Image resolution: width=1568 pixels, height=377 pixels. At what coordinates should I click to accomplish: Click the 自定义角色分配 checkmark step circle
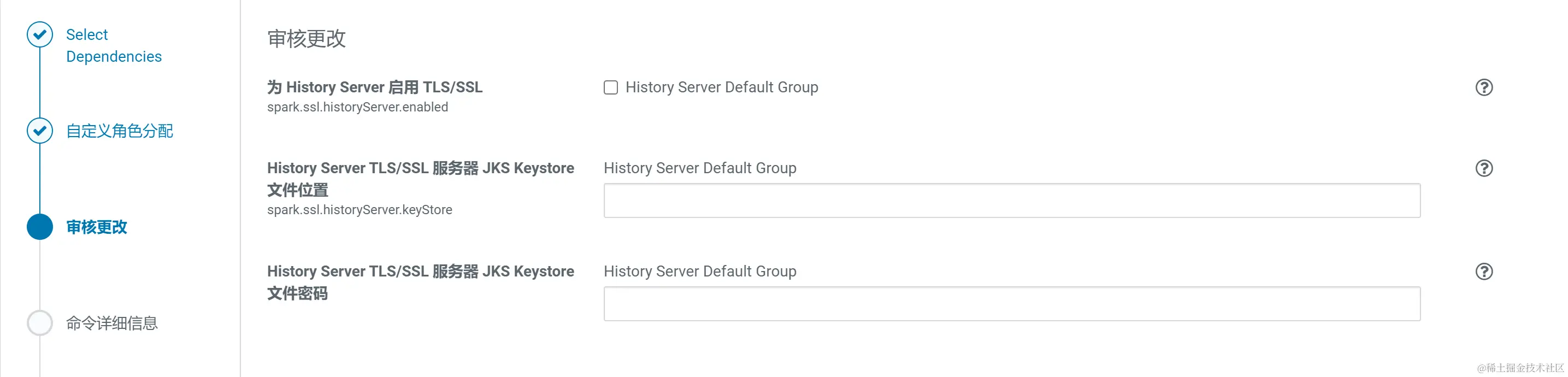(x=39, y=131)
